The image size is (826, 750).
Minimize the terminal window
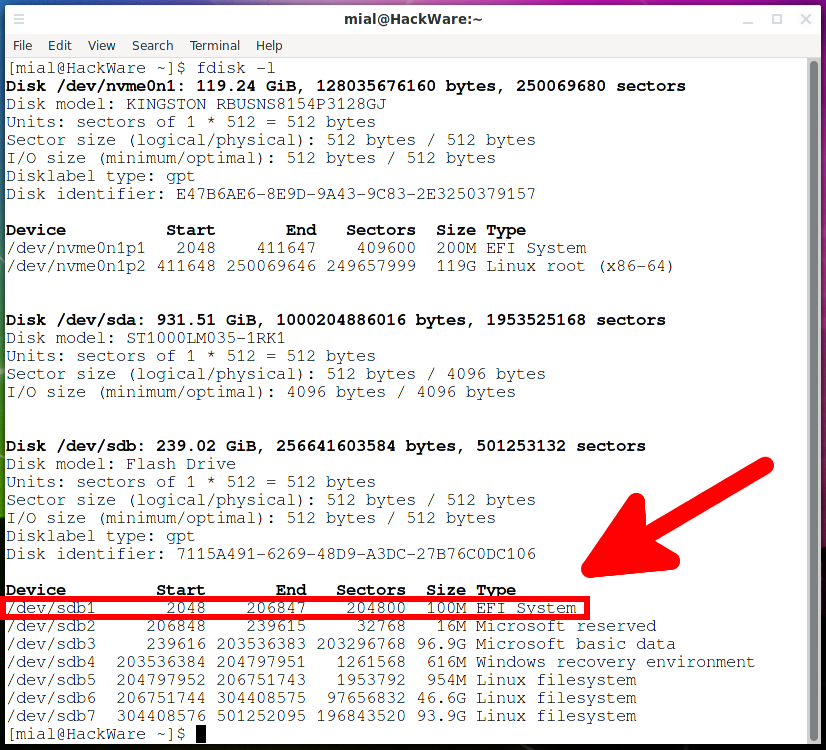click(x=749, y=19)
